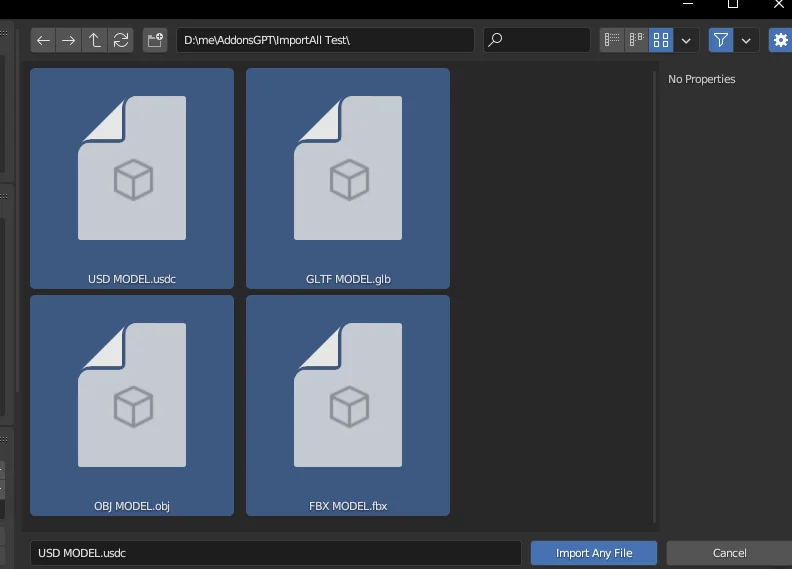
Task: Switch to vertical list display mode
Action: (x=612, y=40)
